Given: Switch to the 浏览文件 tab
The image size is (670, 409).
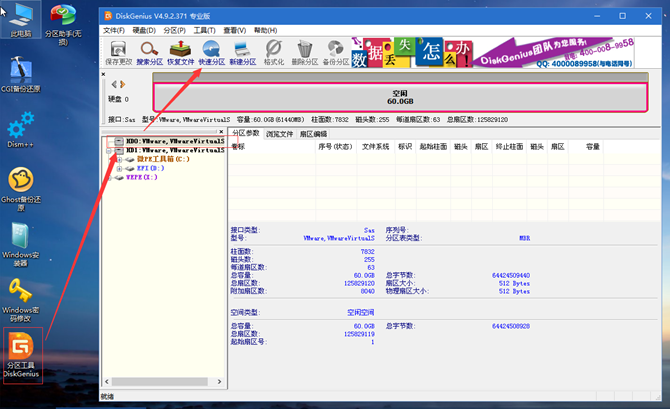Looking at the screenshot, I should click(x=279, y=134).
